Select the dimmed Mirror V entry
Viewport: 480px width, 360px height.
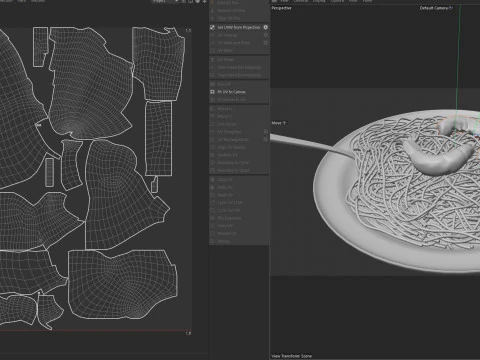[225, 116]
